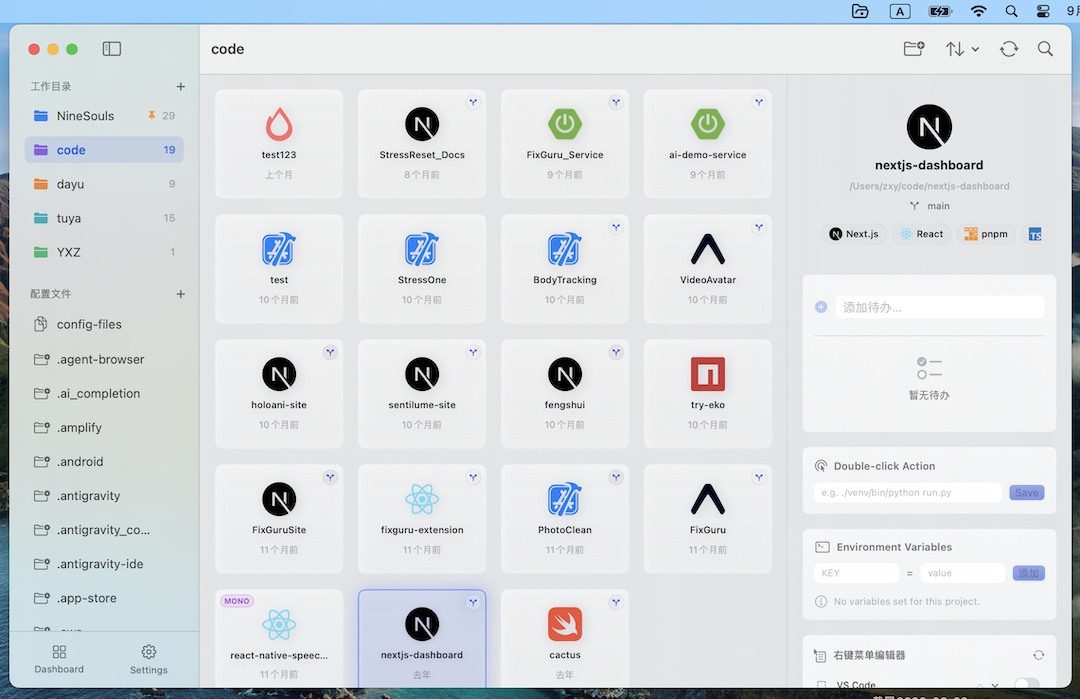Click the test project's Xcode icon
Screen dimensions: 1080x699
279,249
